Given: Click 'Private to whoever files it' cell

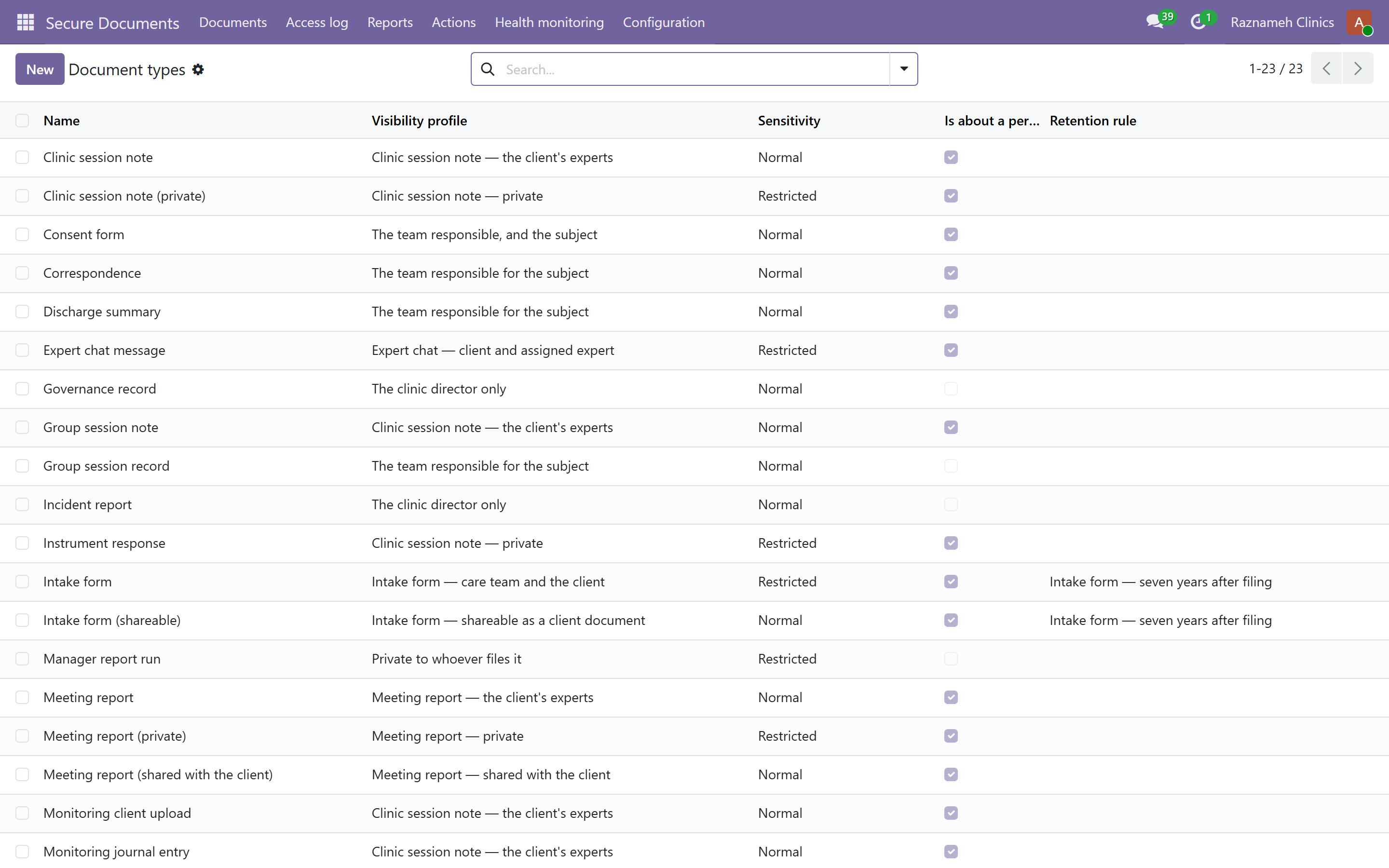Looking at the screenshot, I should click(x=447, y=658).
